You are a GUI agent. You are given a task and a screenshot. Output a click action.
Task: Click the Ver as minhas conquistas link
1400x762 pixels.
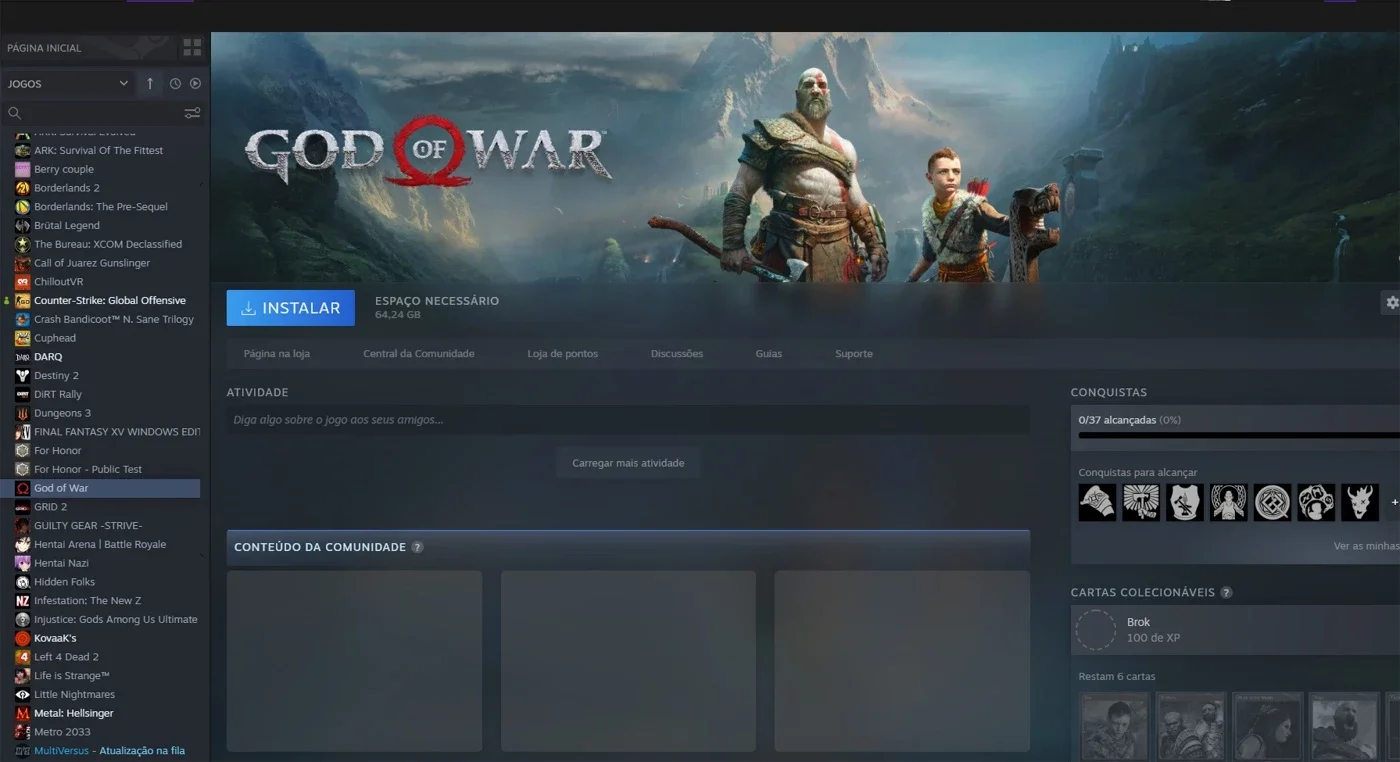click(1366, 546)
